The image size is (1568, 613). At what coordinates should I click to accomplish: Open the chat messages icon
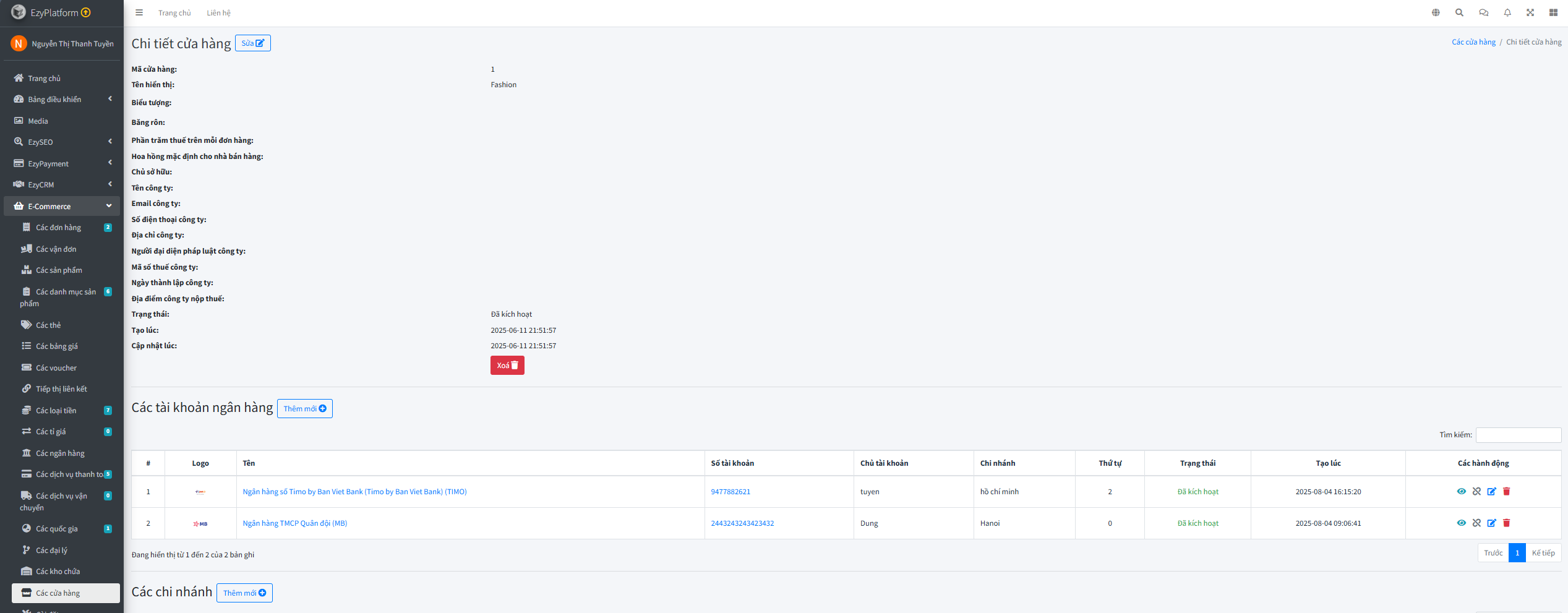[1483, 12]
